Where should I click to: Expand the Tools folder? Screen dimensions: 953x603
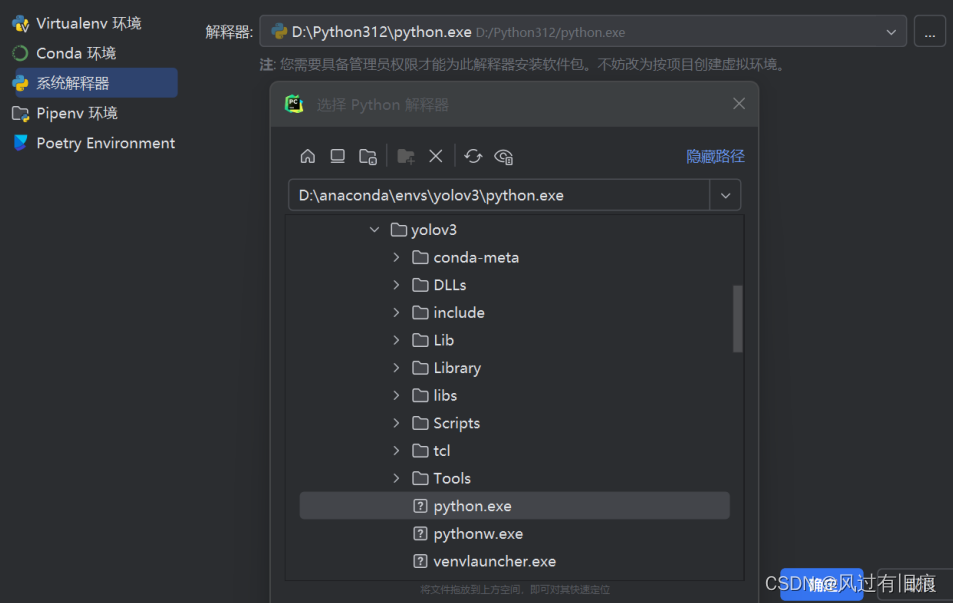[396, 478]
